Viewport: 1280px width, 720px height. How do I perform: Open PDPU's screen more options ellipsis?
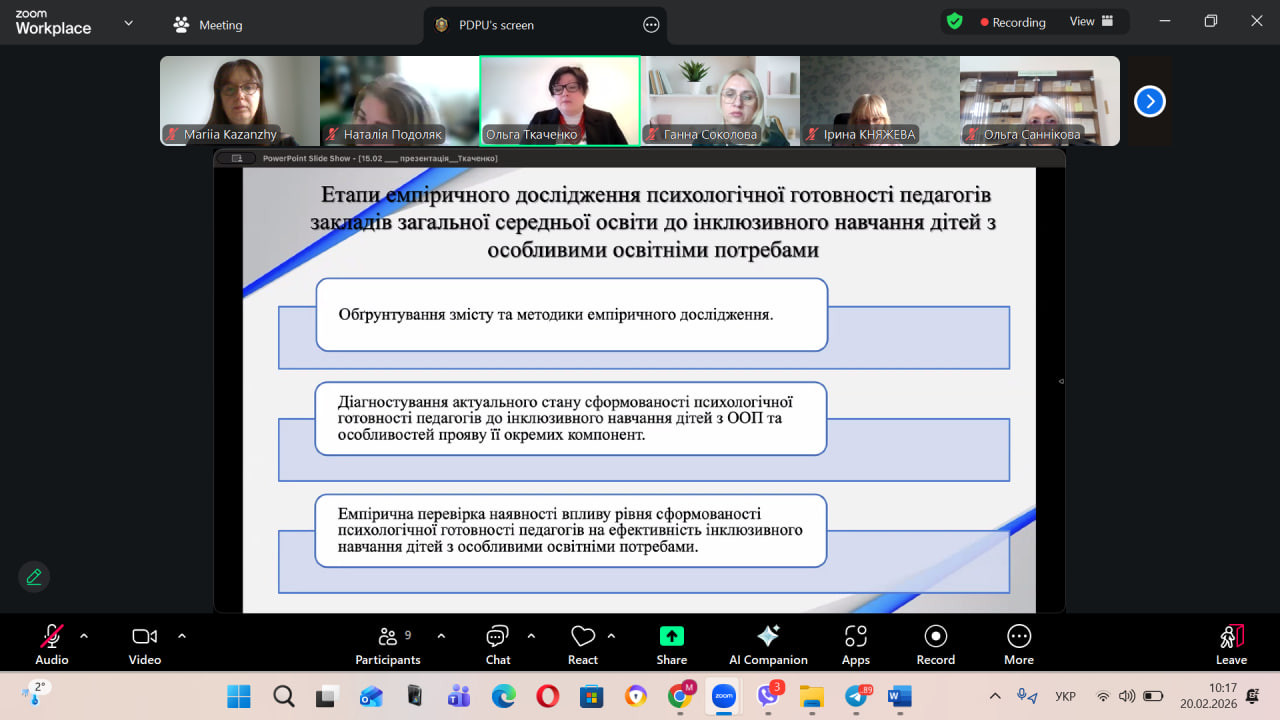click(651, 25)
